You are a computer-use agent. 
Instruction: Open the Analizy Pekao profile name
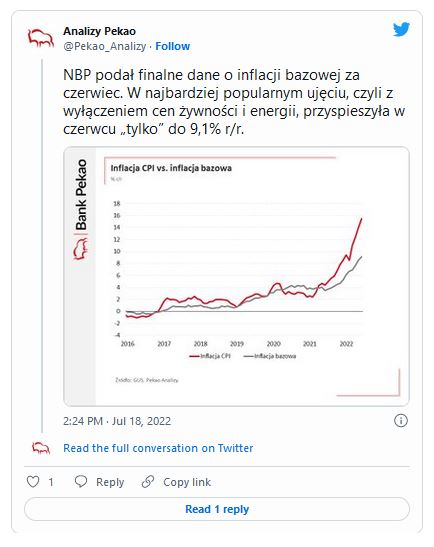tap(99, 31)
